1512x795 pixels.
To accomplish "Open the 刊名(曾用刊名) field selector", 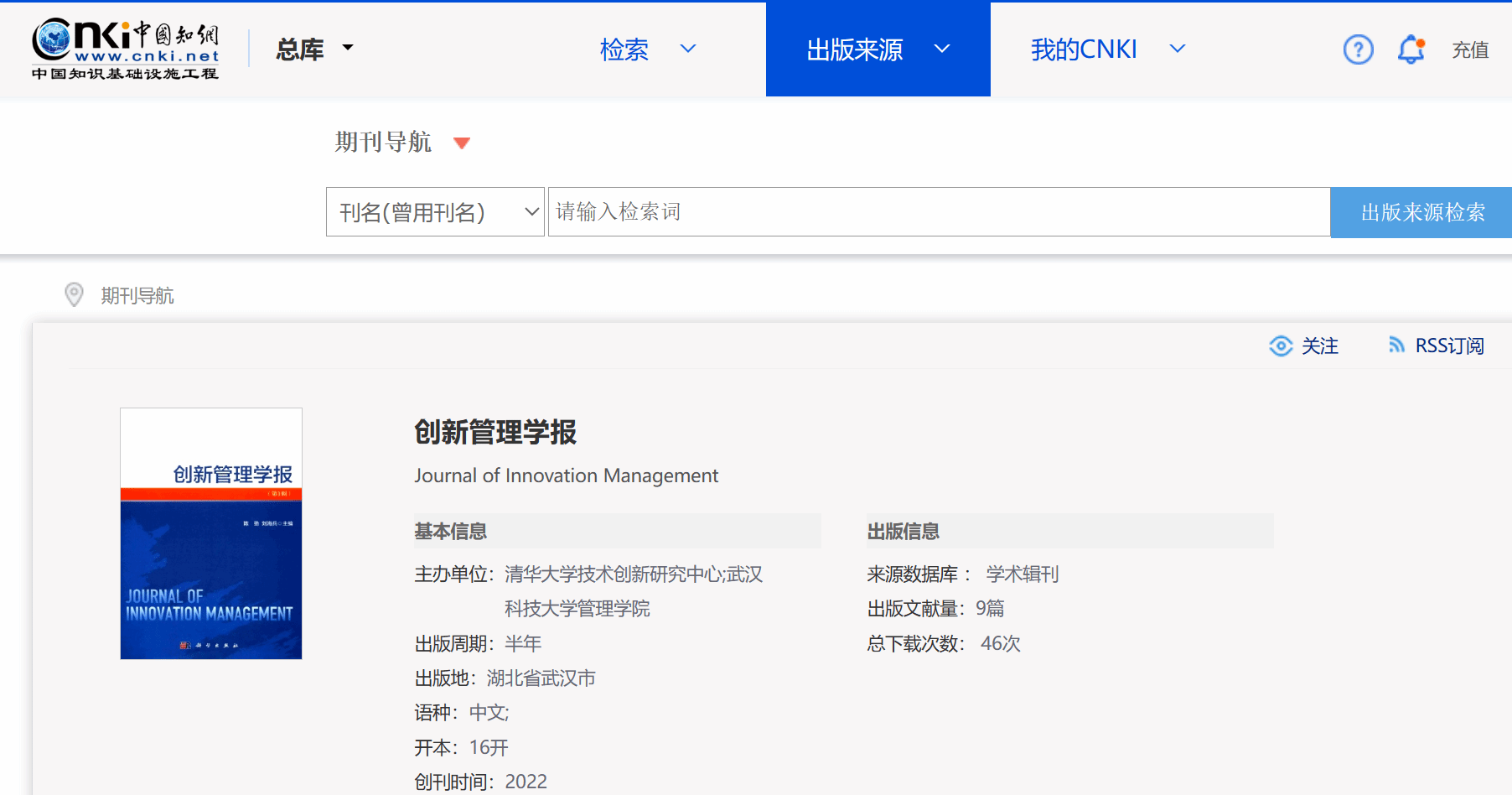I will pos(436,212).
